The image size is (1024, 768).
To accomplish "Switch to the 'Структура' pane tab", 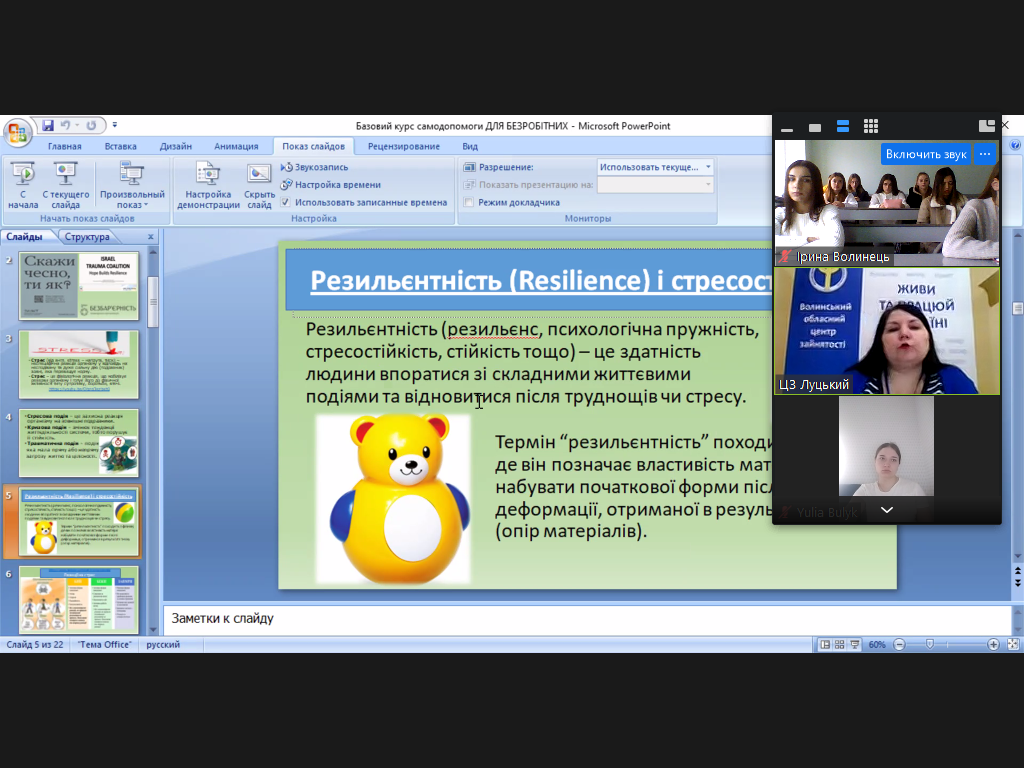I will point(86,237).
